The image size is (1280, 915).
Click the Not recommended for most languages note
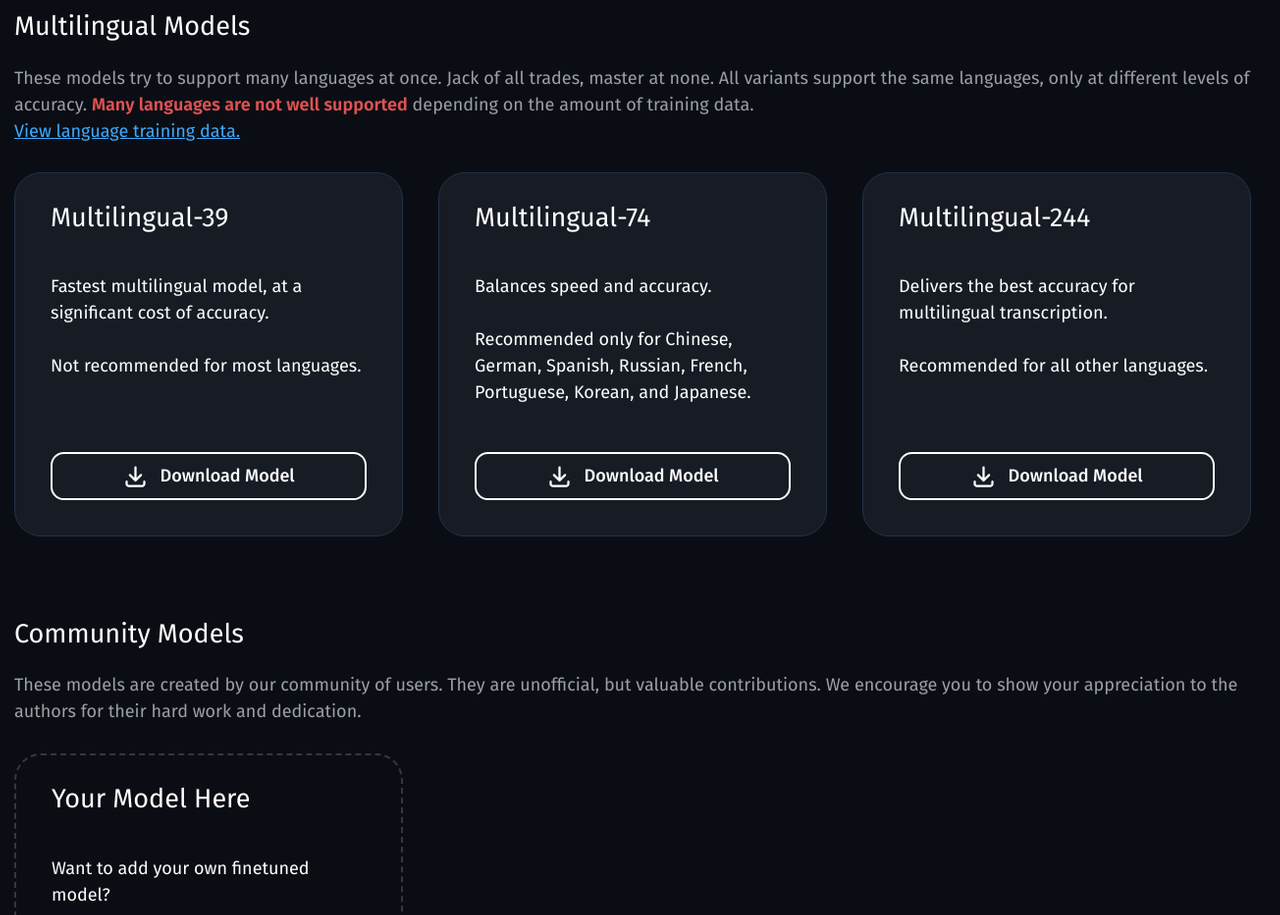pyautogui.click(x=206, y=366)
